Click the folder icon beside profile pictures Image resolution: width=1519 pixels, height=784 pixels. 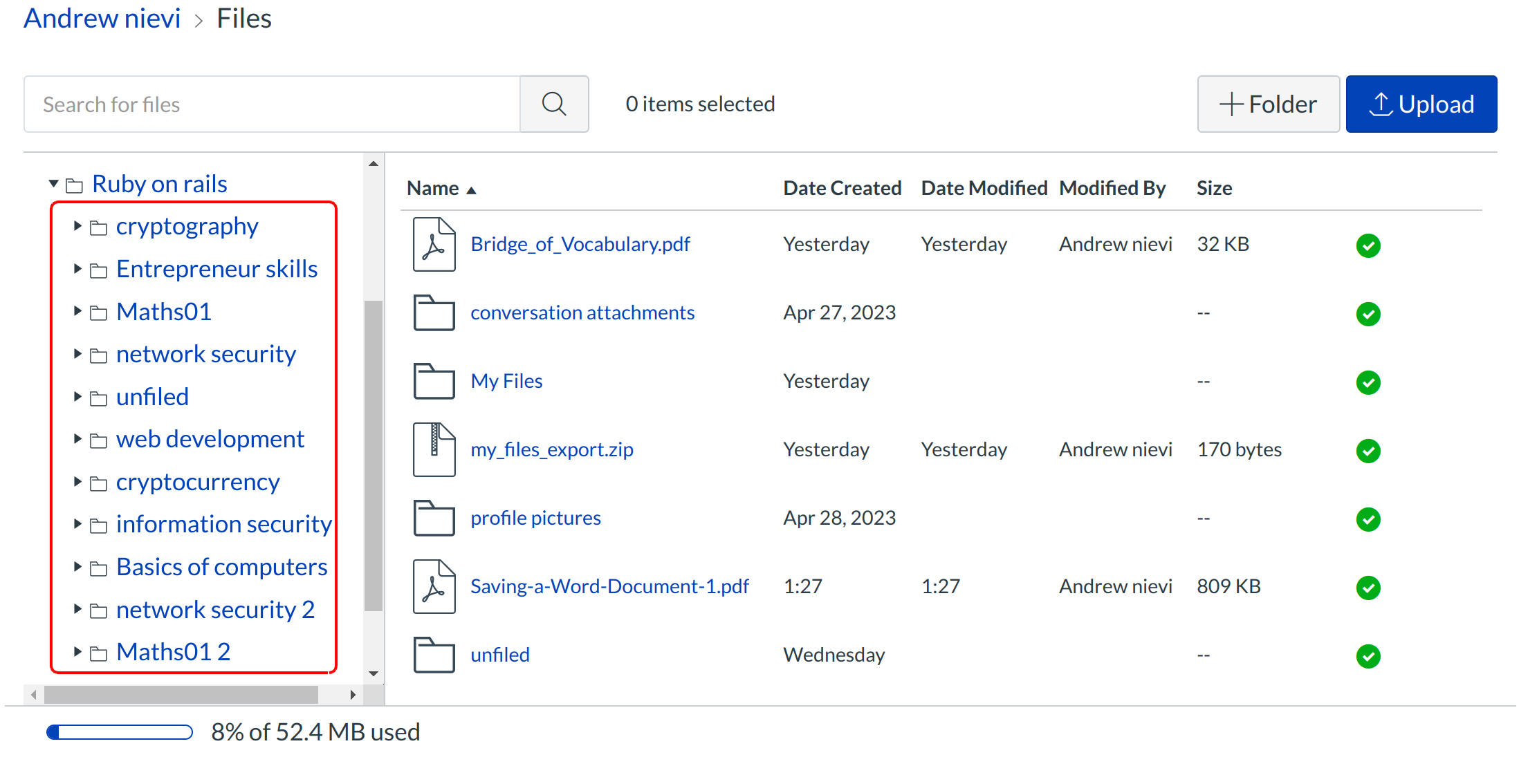click(x=434, y=519)
